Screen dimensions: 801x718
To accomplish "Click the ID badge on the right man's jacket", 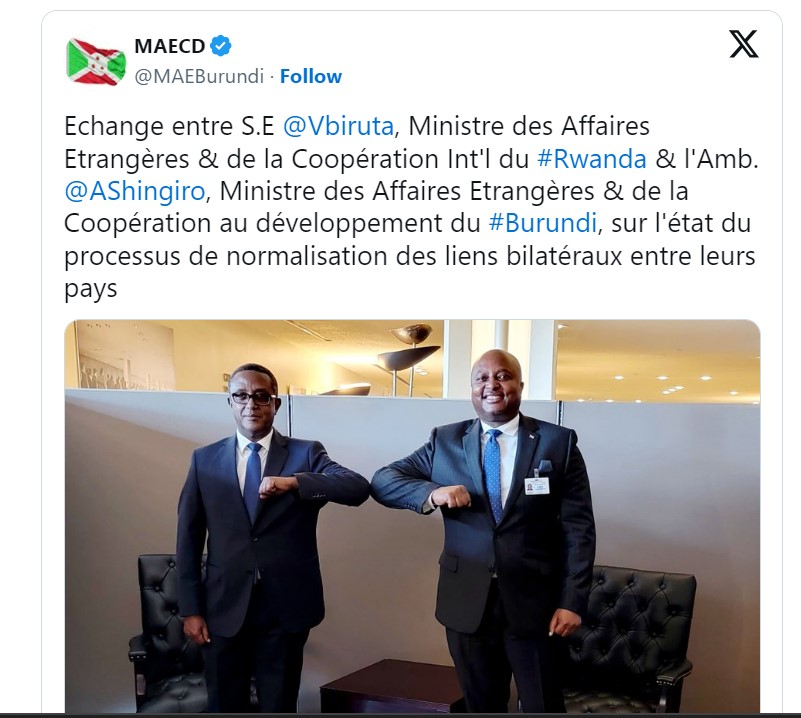I will pyautogui.click(x=537, y=486).
